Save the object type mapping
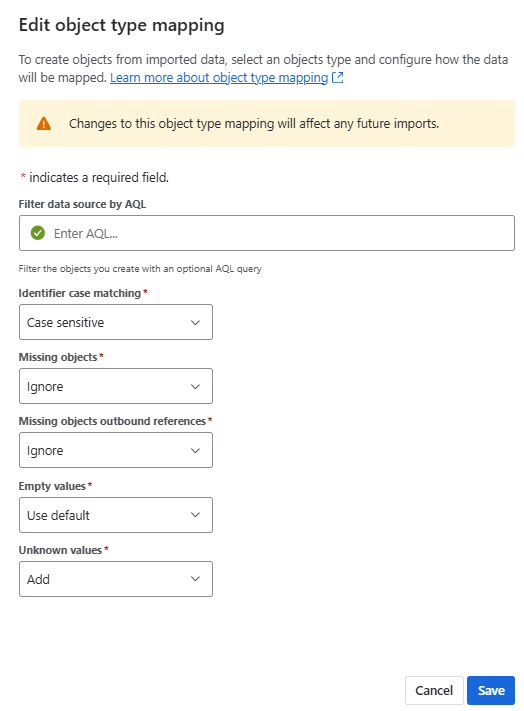This screenshot has width=524, height=711. coord(491,690)
